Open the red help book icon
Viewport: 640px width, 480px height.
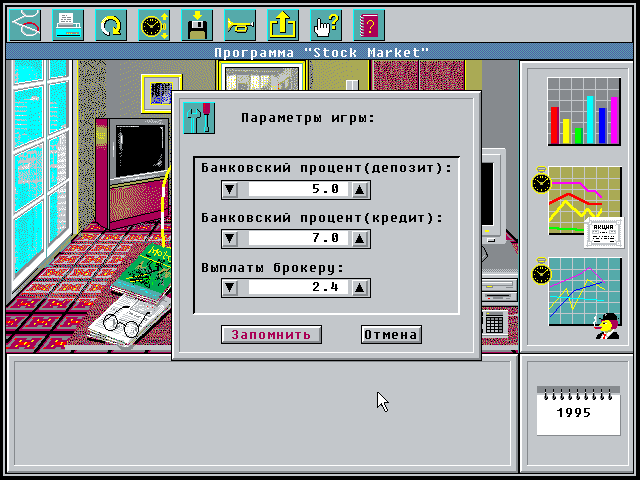[369, 25]
